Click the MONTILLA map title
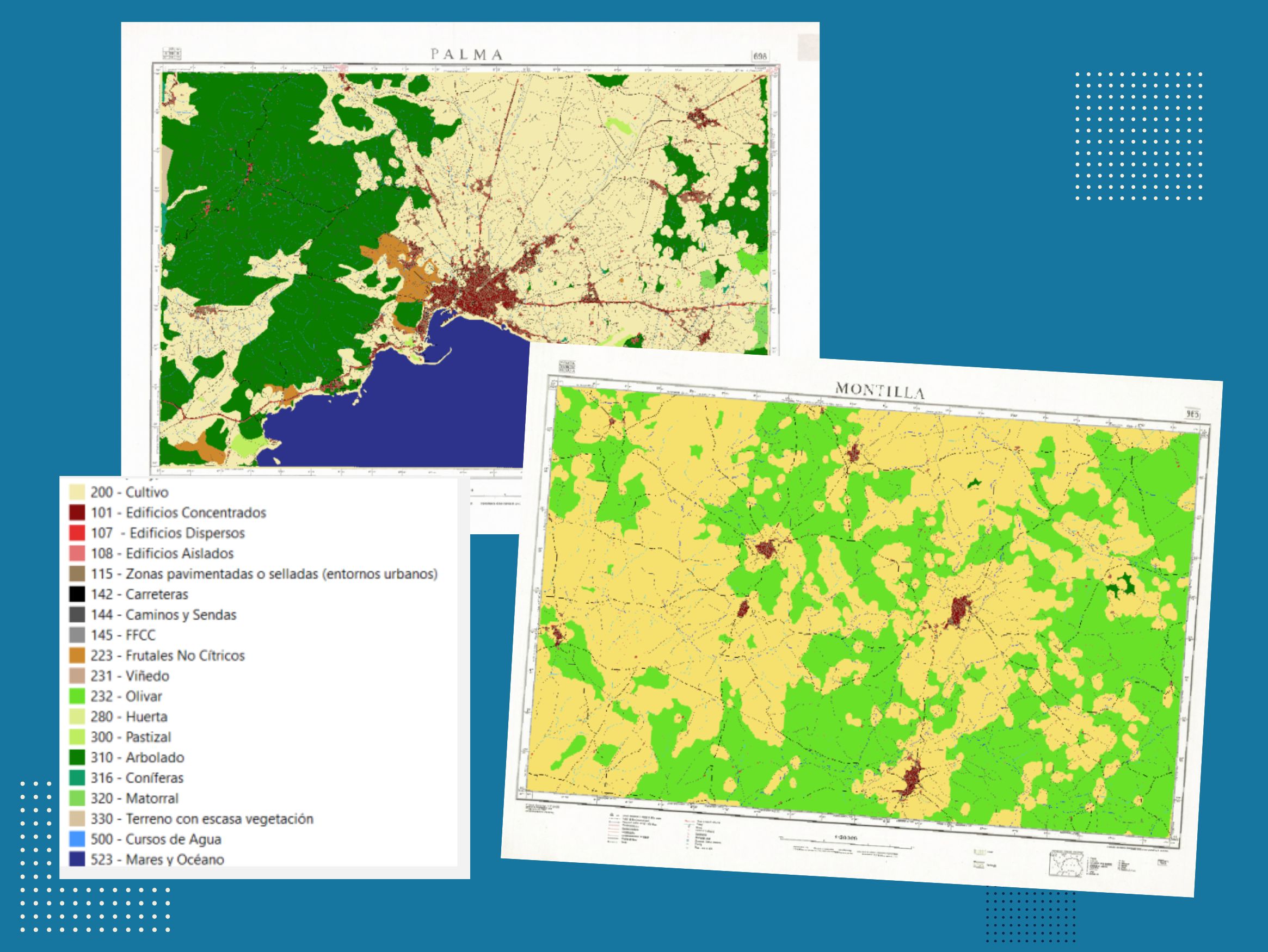 [880, 390]
